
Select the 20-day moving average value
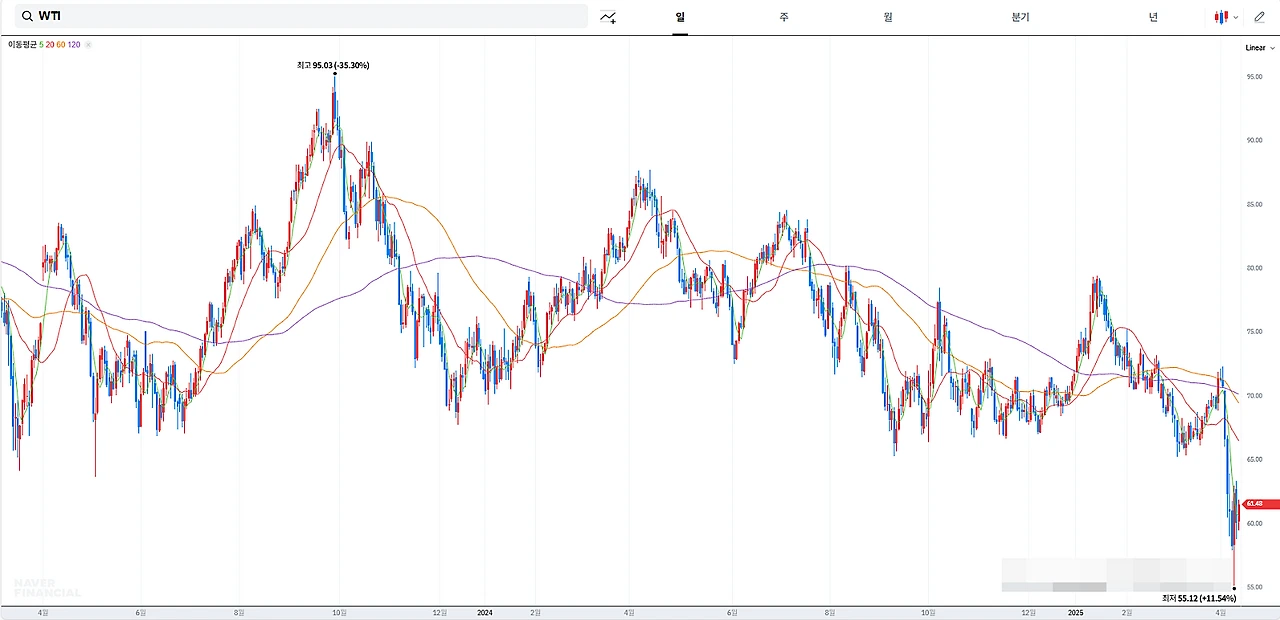point(50,45)
